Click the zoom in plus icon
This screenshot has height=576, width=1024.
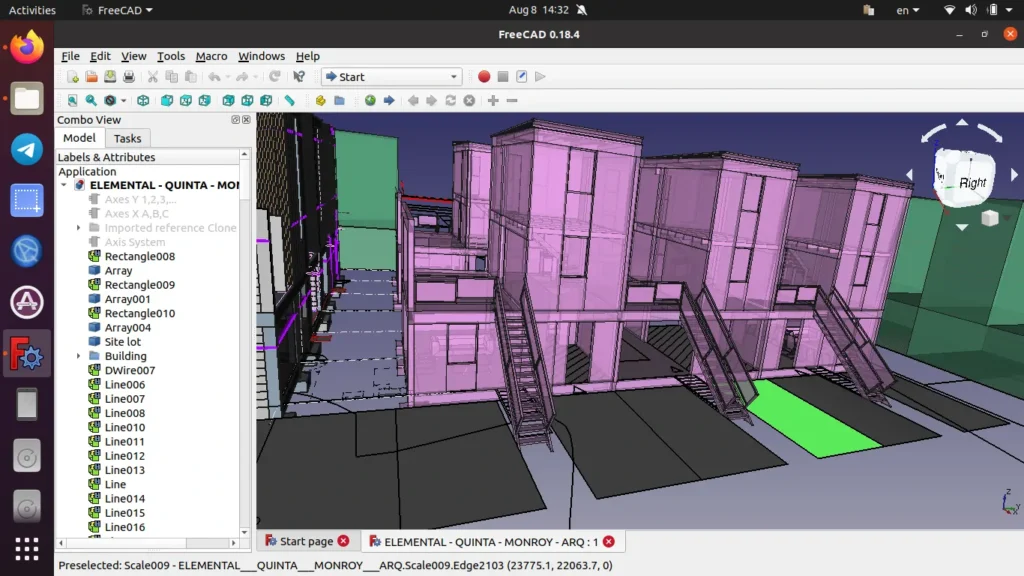493,101
